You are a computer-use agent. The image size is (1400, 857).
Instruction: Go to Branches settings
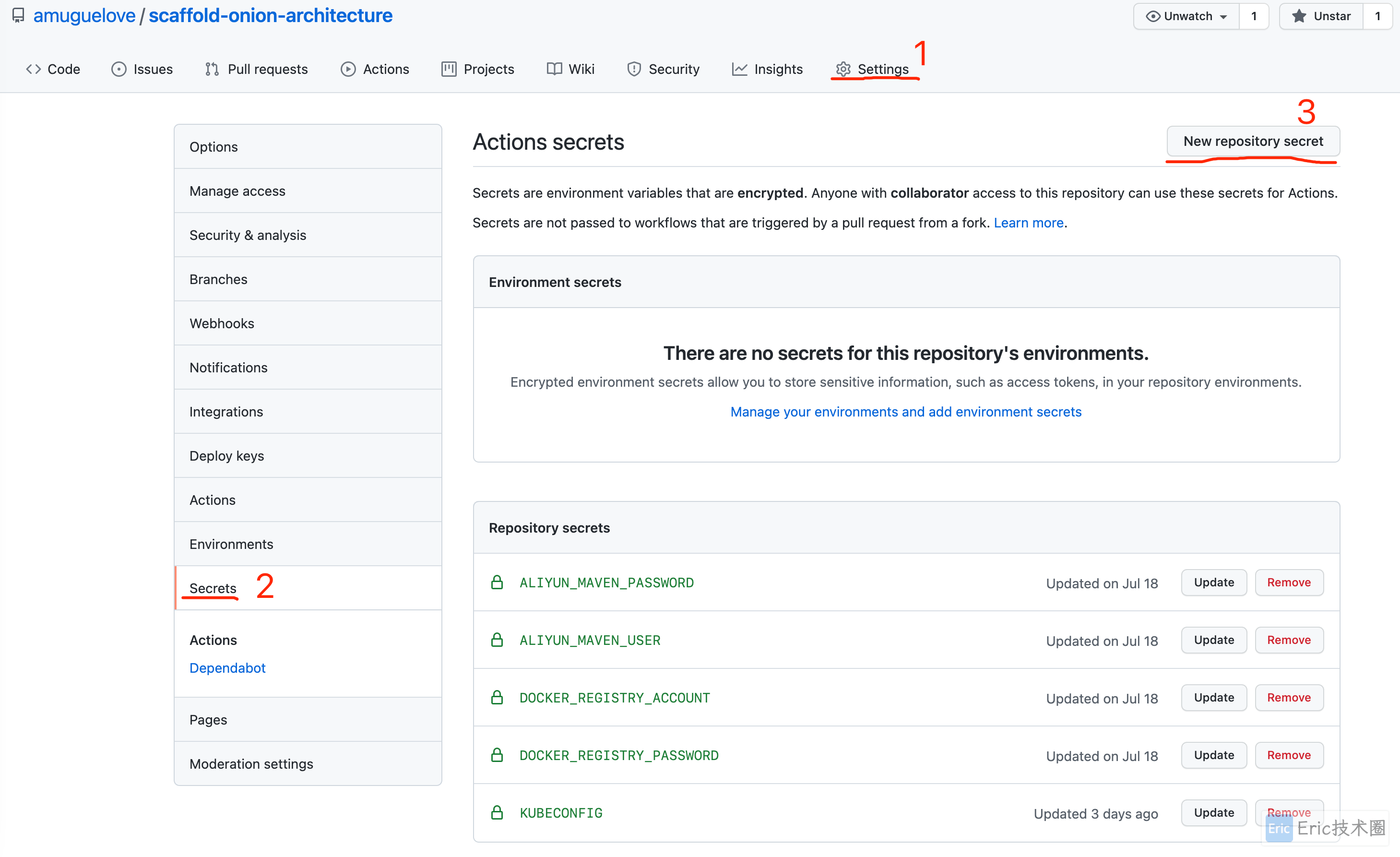pos(308,279)
